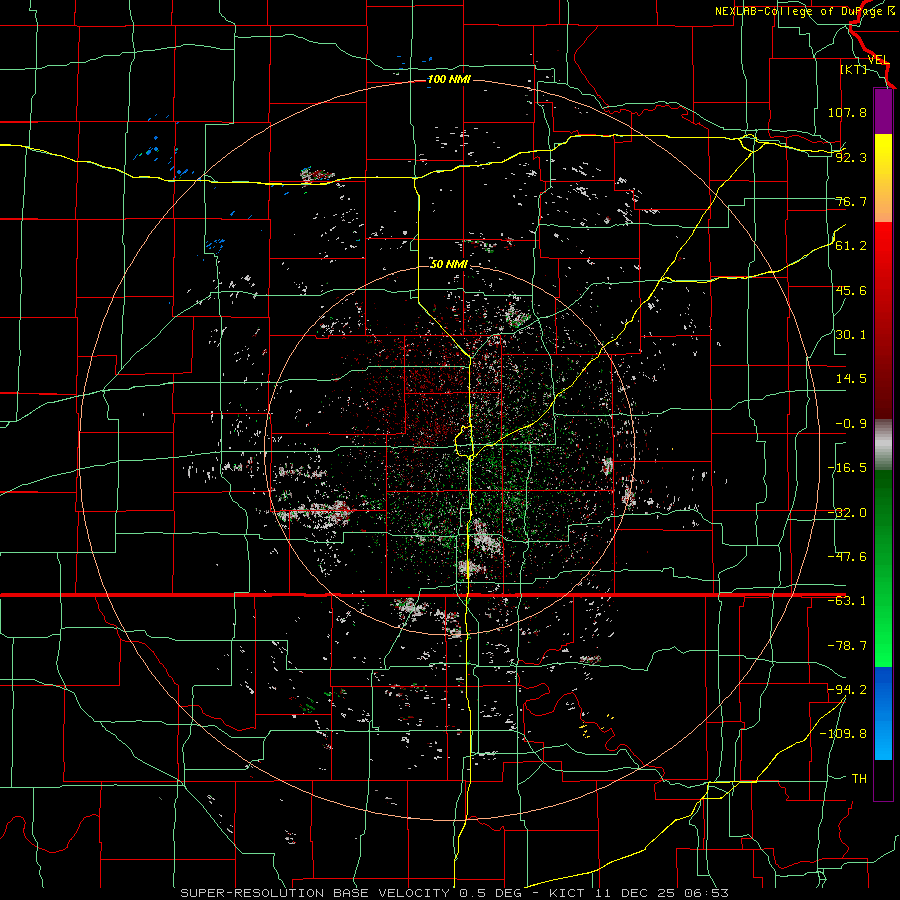Select the -109.8 velocity scale value
The width and height of the screenshot is (900, 900).
pos(844,734)
